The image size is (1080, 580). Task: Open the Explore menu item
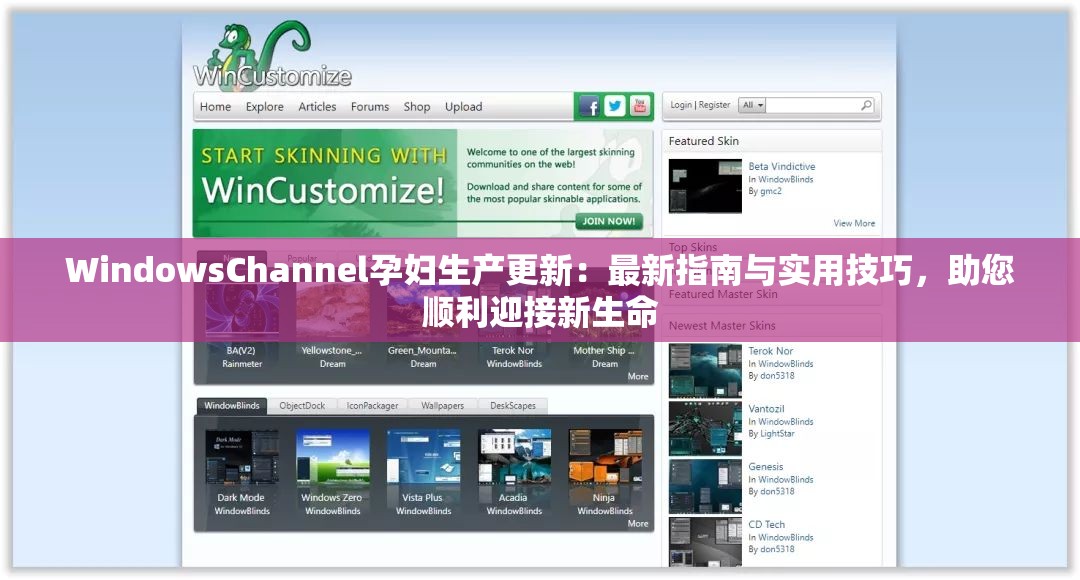click(265, 107)
